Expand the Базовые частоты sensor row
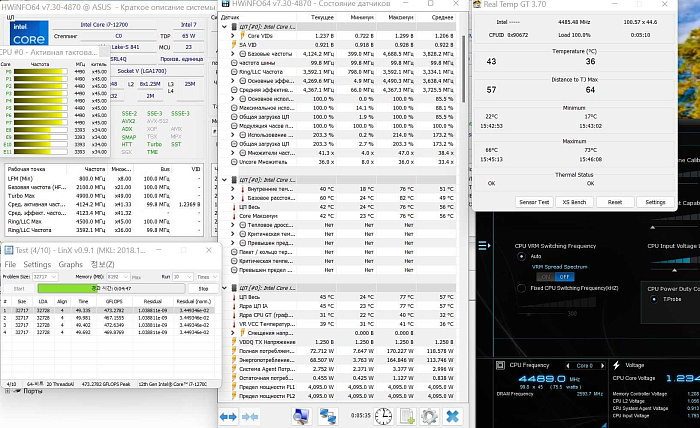The width and height of the screenshot is (700, 428). (233, 54)
